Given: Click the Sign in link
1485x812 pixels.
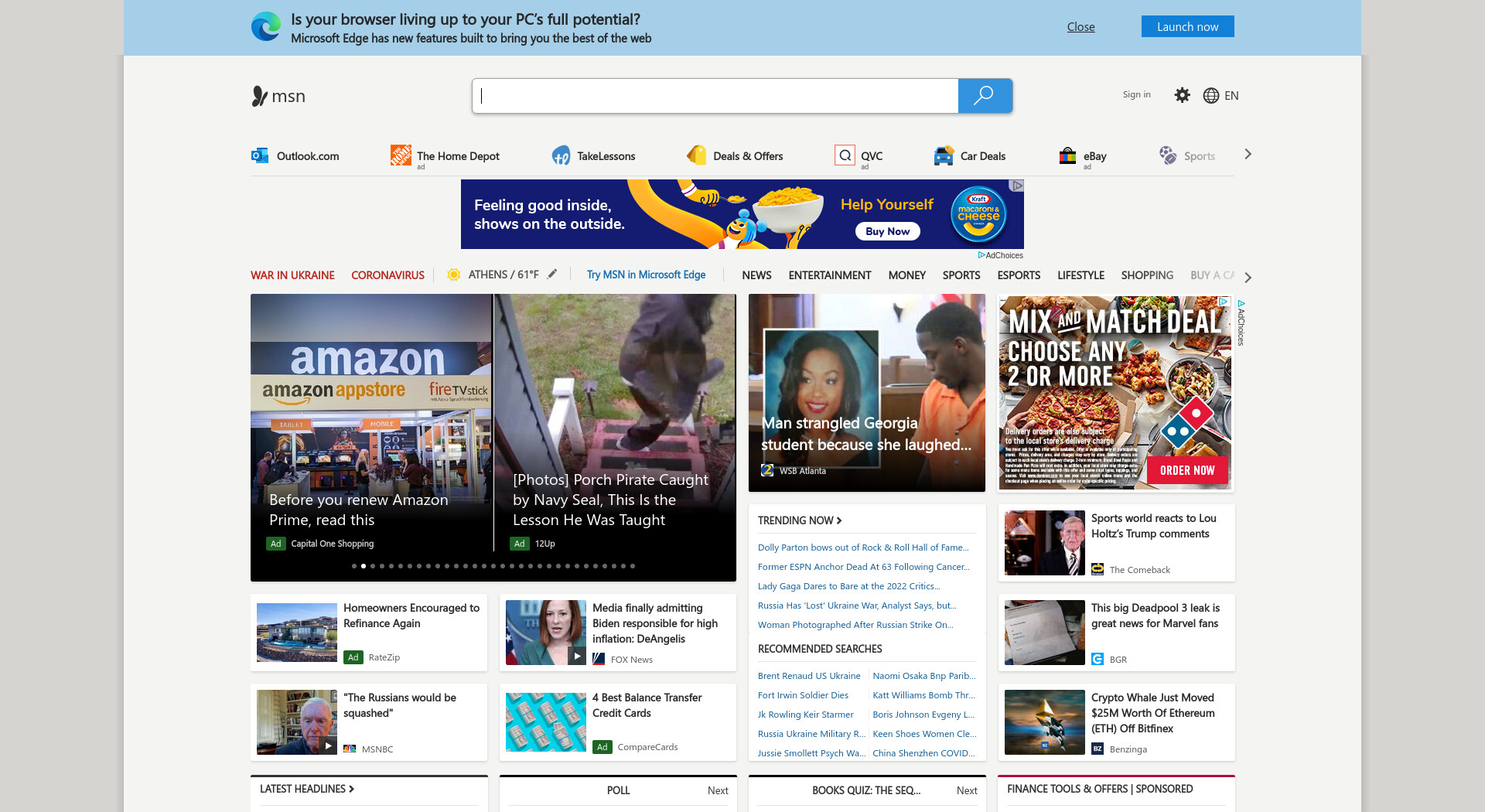Looking at the screenshot, I should point(1136,94).
